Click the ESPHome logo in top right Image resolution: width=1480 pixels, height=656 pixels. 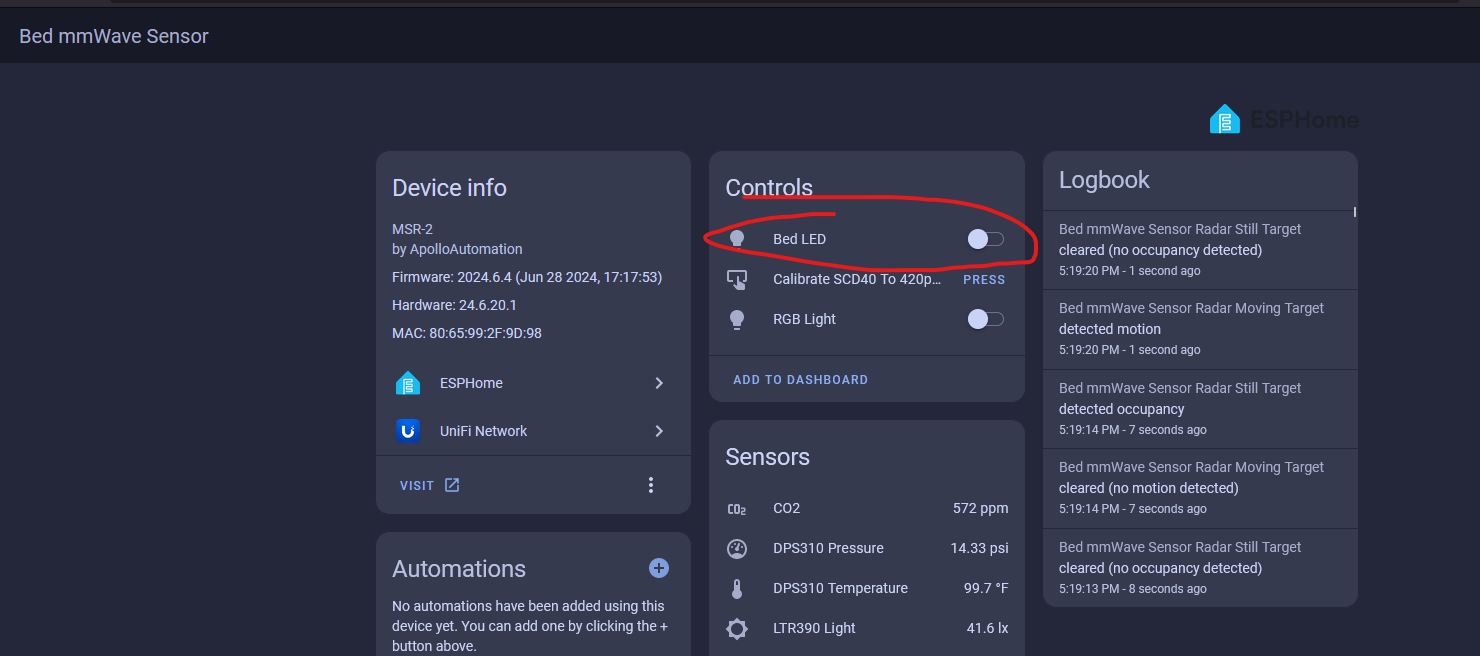pos(1284,120)
